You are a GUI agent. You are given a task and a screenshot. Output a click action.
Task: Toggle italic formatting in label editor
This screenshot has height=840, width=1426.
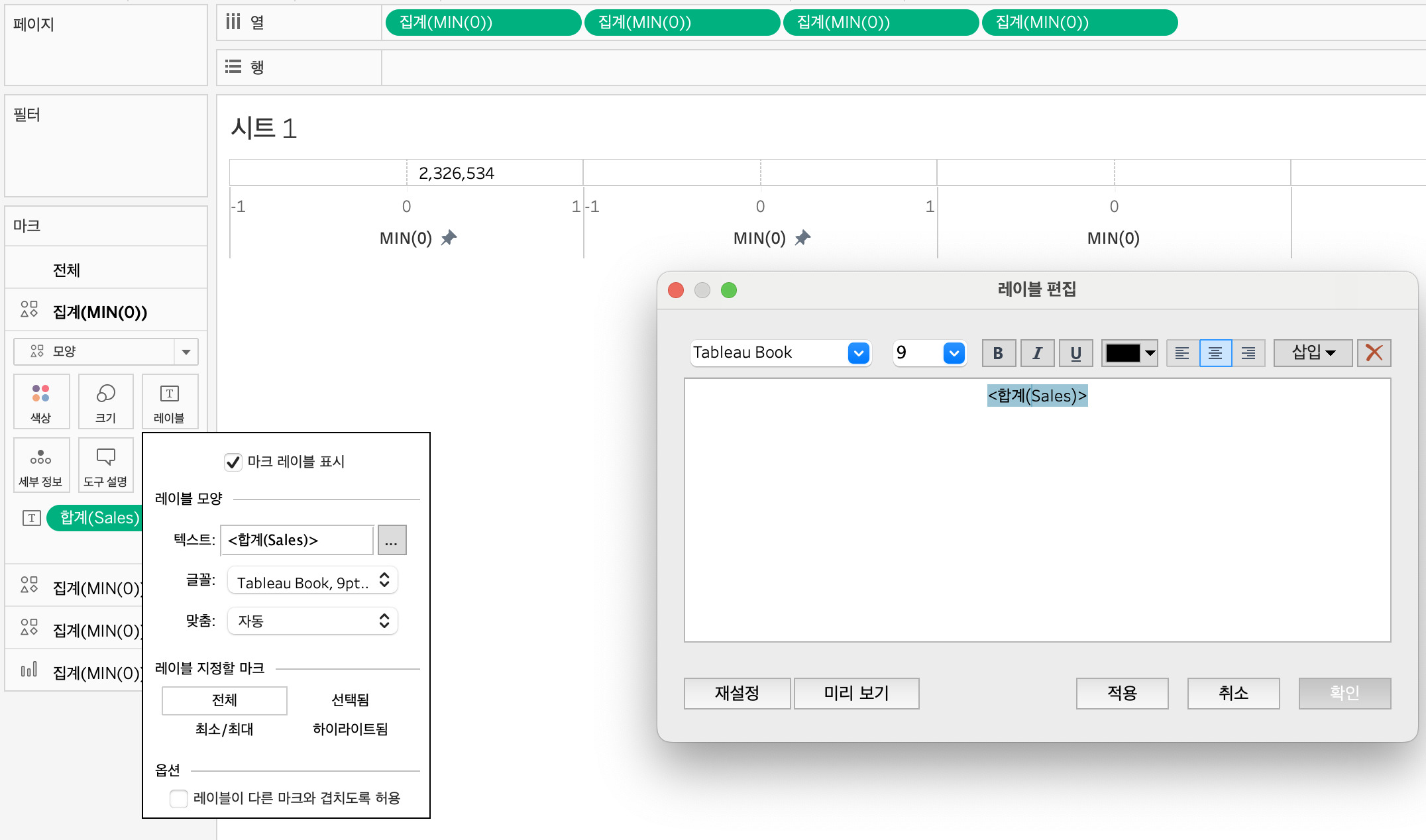point(1037,353)
